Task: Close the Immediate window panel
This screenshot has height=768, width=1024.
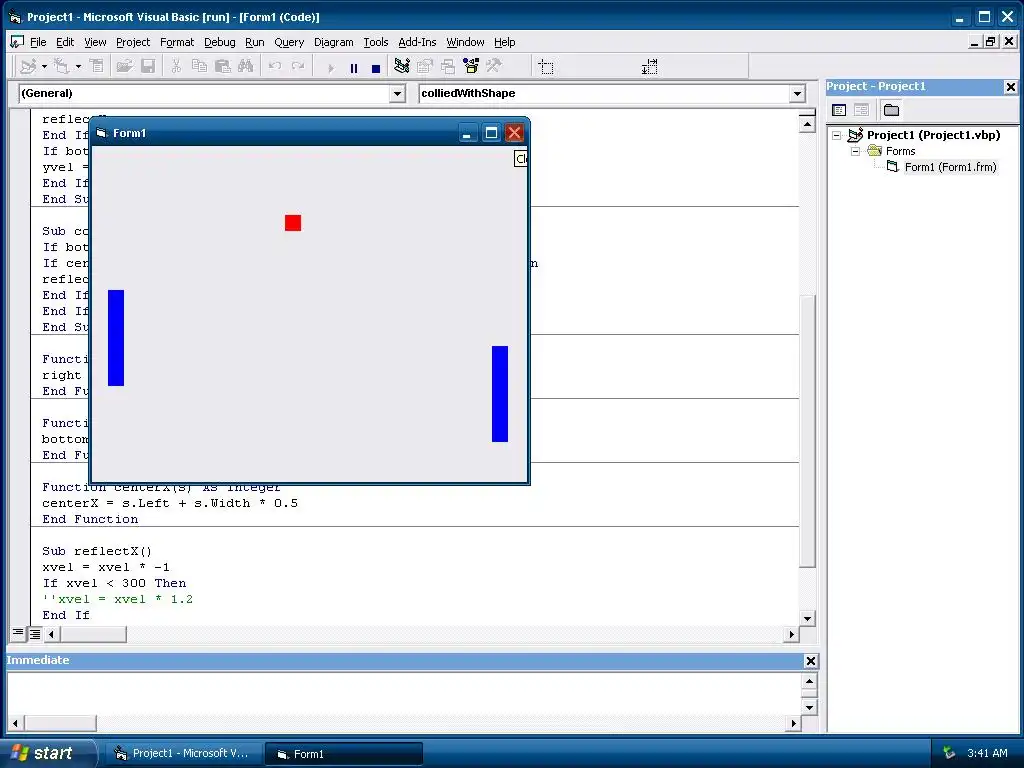Action: 810,661
